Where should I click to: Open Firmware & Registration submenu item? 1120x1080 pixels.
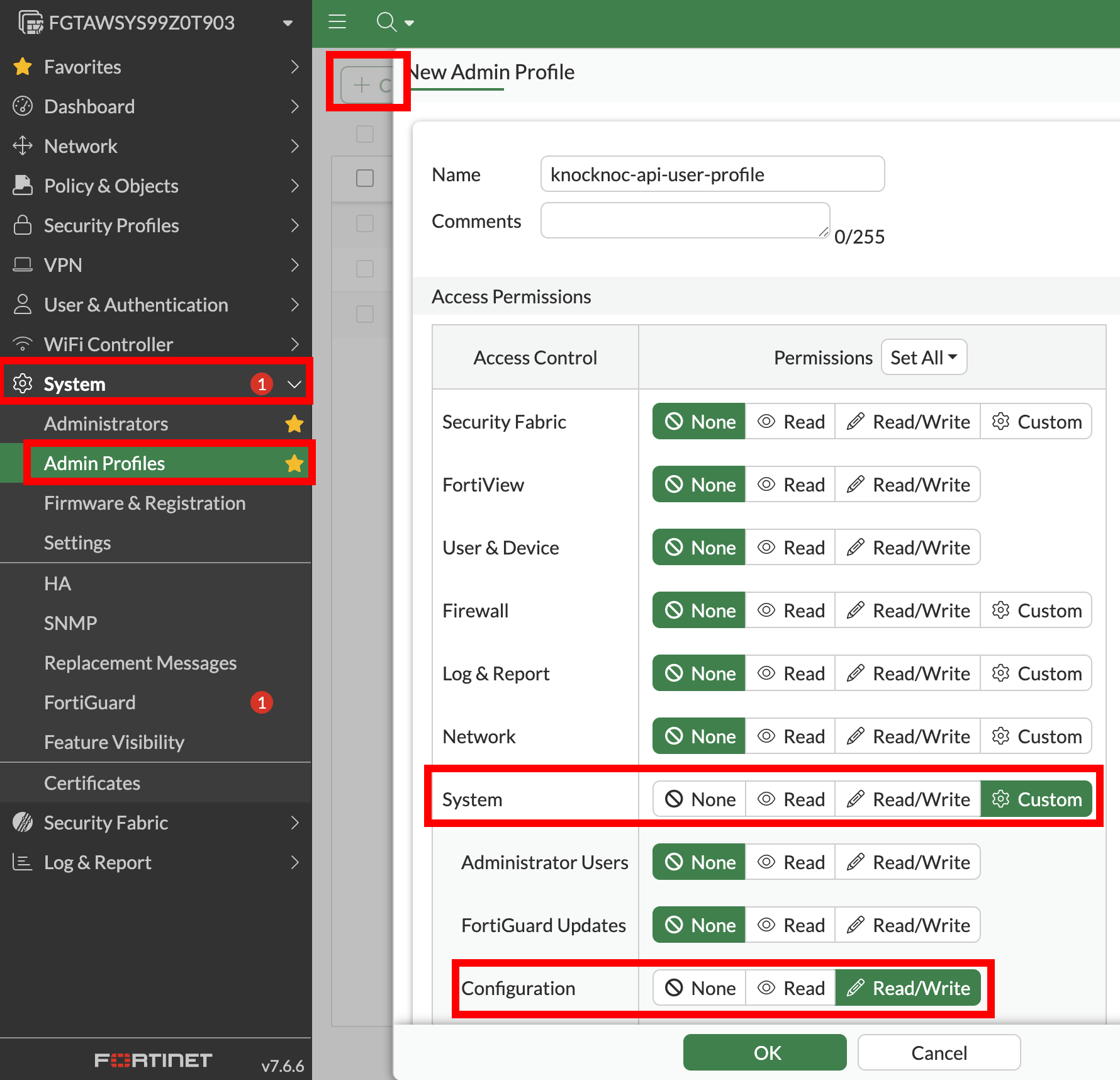point(145,503)
